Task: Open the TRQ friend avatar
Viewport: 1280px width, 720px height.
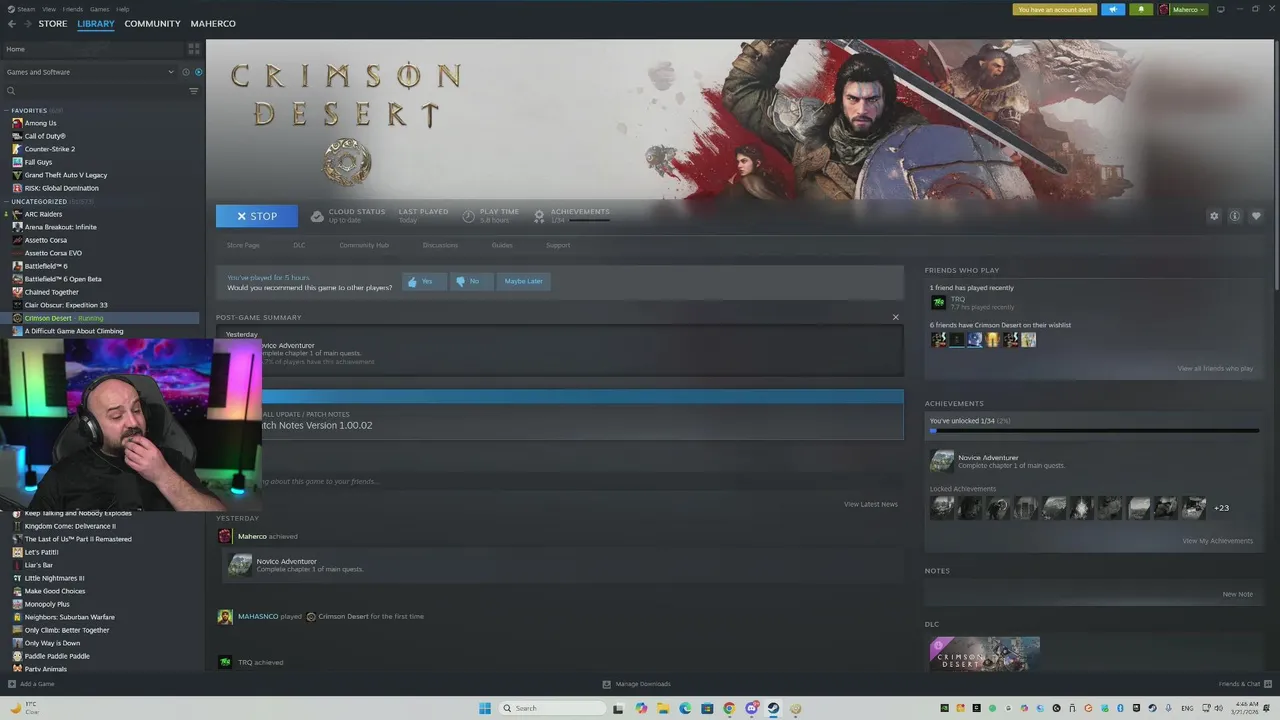Action: tap(938, 302)
